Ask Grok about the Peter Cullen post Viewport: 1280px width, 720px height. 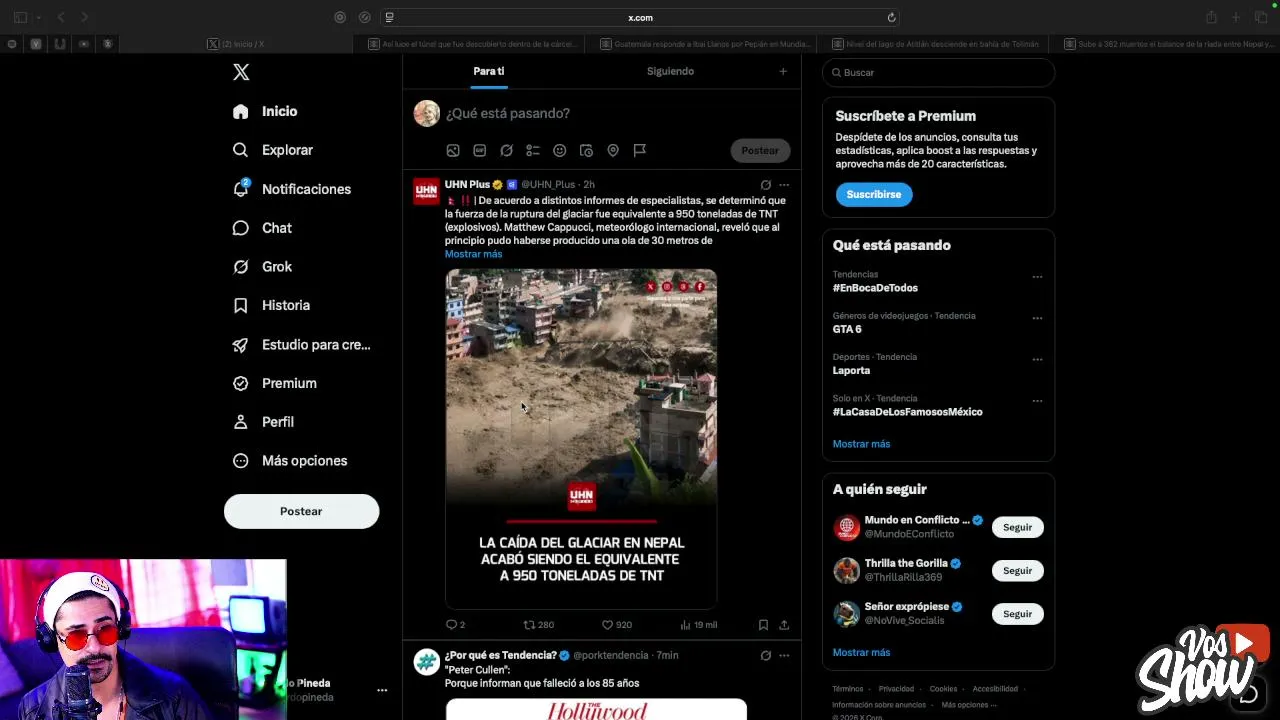click(766, 656)
